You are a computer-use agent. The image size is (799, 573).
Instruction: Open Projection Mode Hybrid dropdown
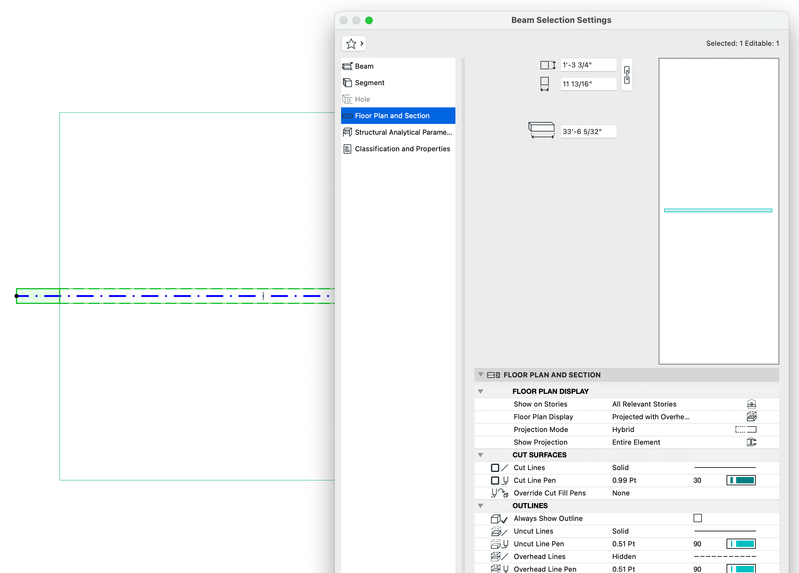point(623,430)
